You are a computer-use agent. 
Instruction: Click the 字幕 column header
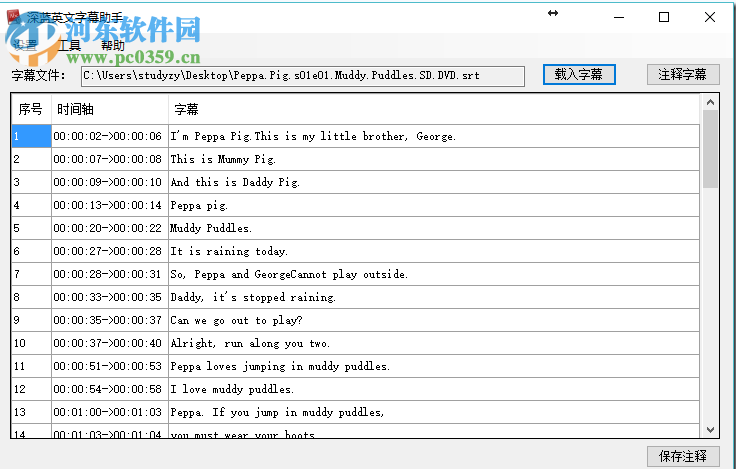tap(434, 109)
